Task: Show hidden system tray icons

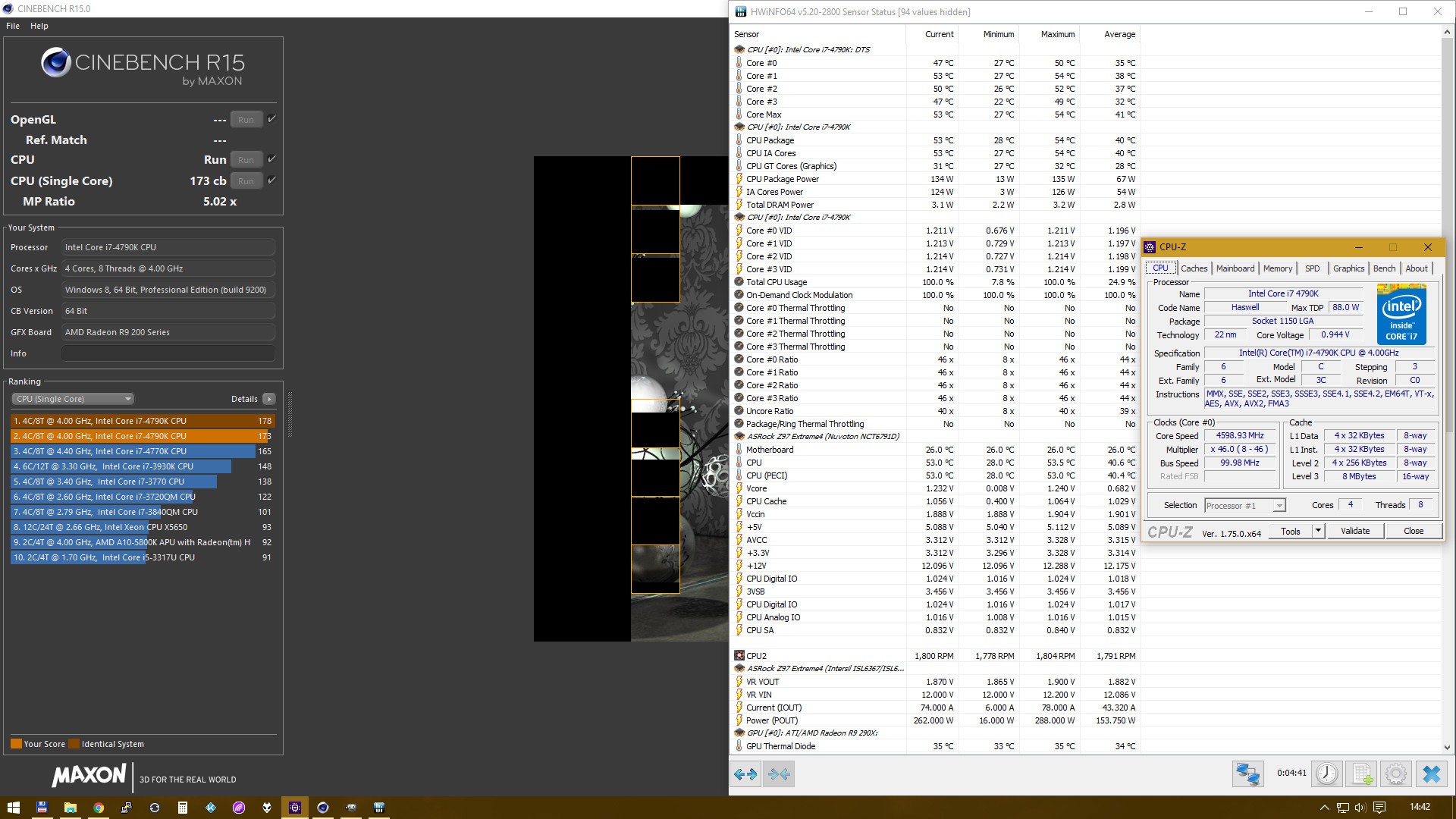Action: 1325,808
